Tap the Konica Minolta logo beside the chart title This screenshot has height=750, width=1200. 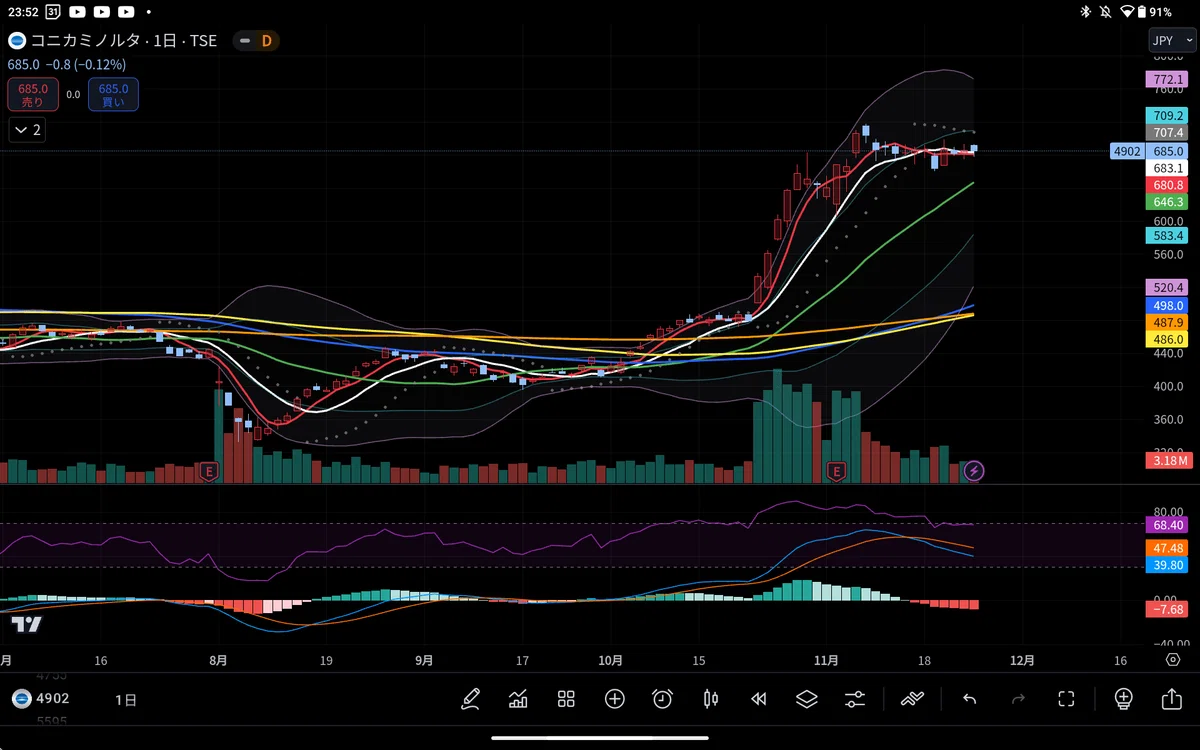click(16, 41)
